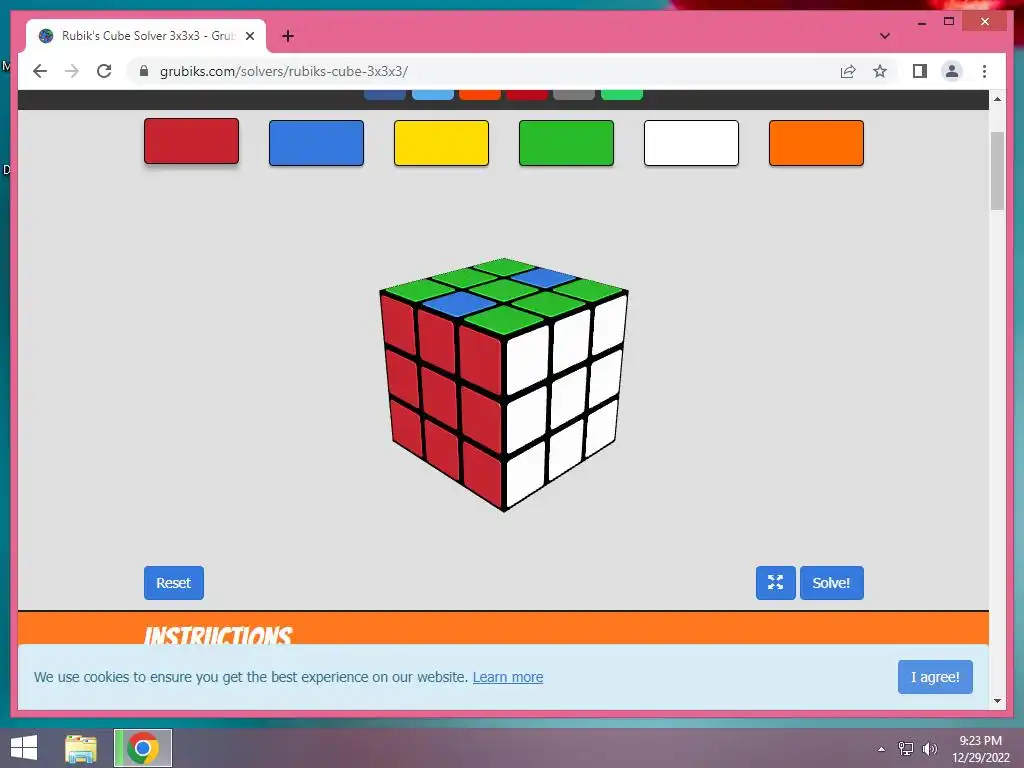The image size is (1024, 768).
Task: Open the Windows Start menu
Action: click(x=24, y=748)
